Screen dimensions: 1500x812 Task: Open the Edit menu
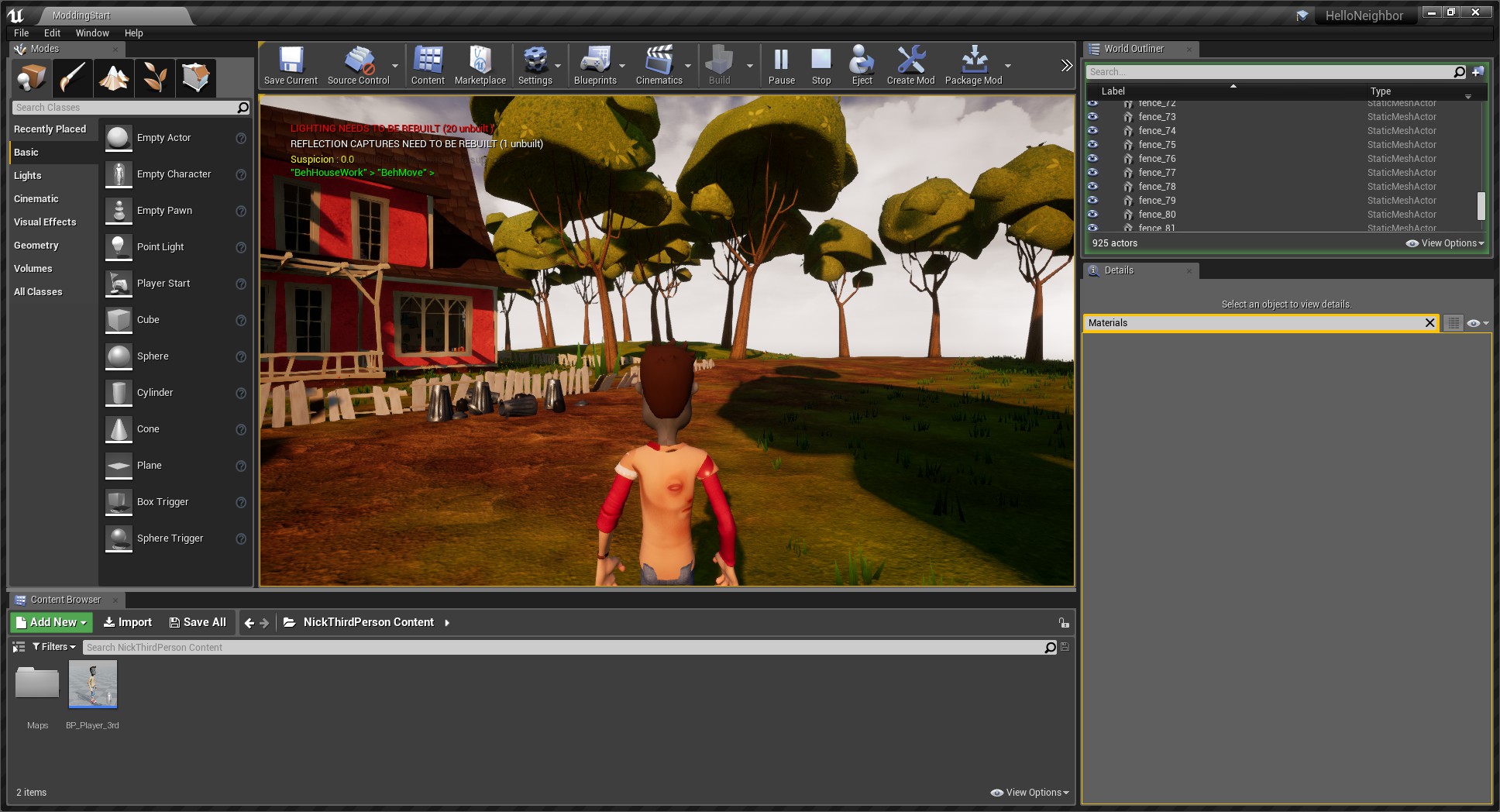(52, 33)
